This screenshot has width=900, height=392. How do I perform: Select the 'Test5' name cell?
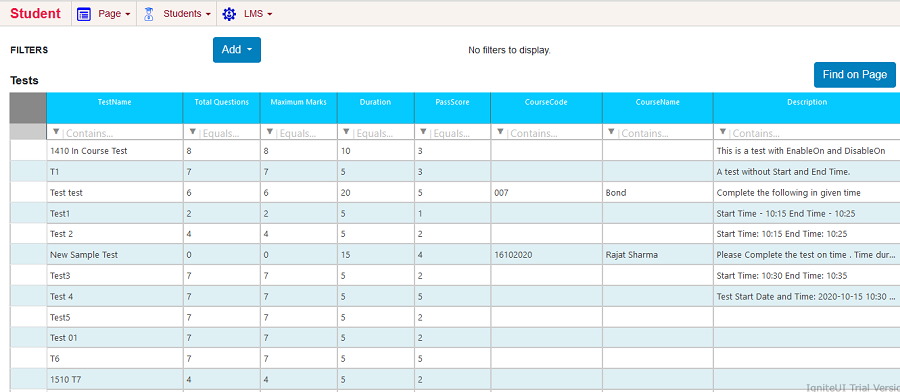115,317
